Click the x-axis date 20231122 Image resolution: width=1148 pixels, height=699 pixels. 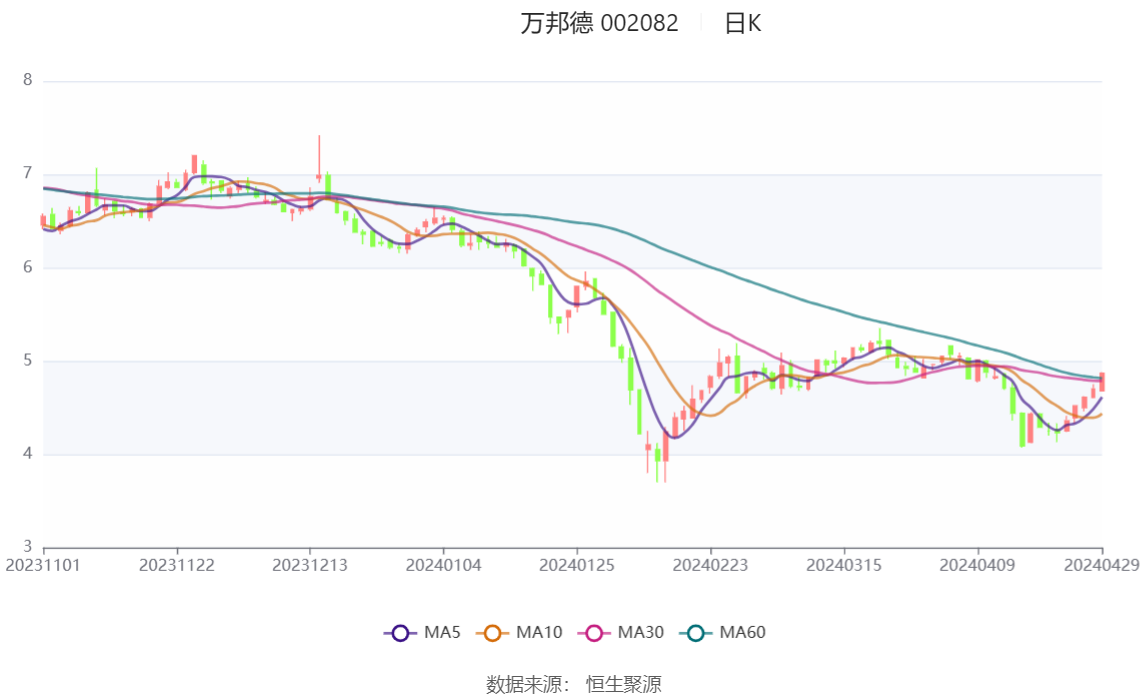[176, 566]
